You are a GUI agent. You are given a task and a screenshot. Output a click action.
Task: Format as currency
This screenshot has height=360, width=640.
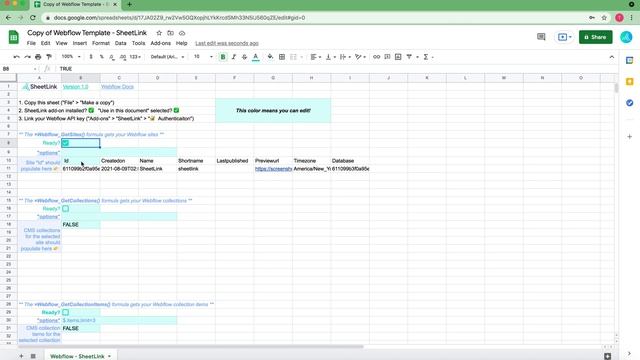tap(91, 57)
